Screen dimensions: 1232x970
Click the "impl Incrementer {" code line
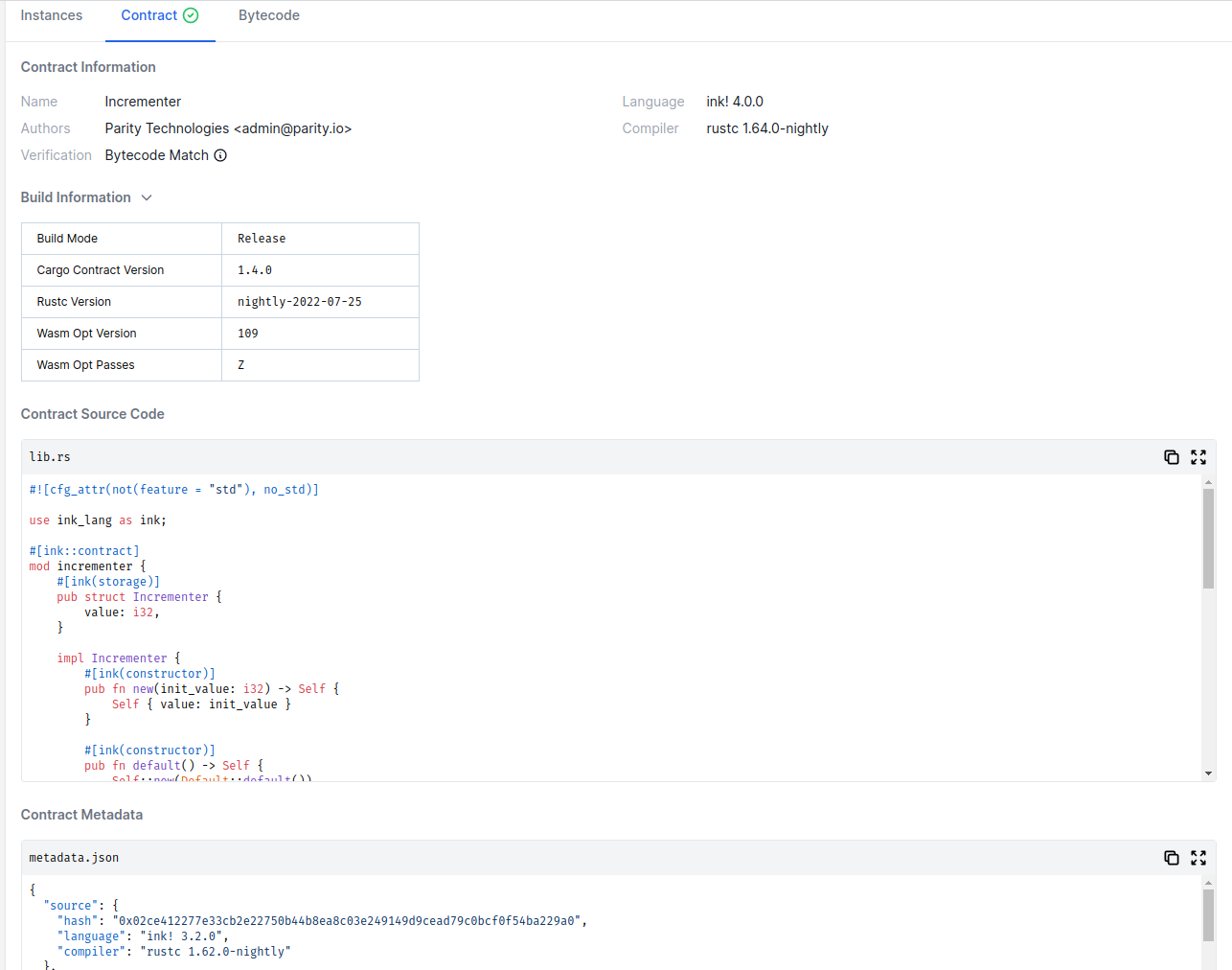(119, 658)
